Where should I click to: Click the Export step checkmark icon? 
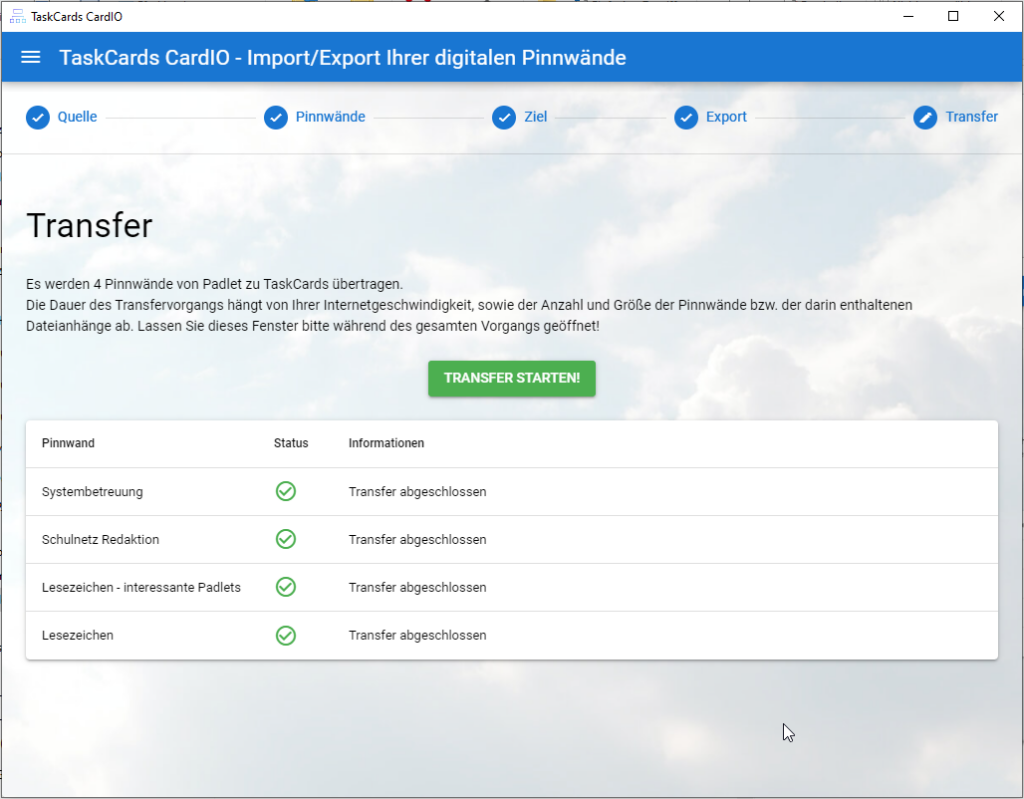tap(686, 118)
